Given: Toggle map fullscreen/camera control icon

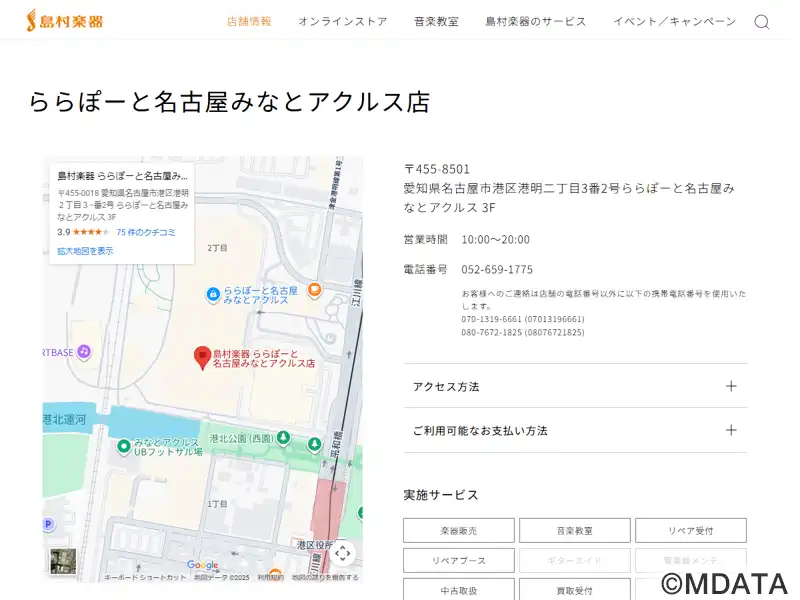Looking at the screenshot, I should pyautogui.click(x=342, y=553).
